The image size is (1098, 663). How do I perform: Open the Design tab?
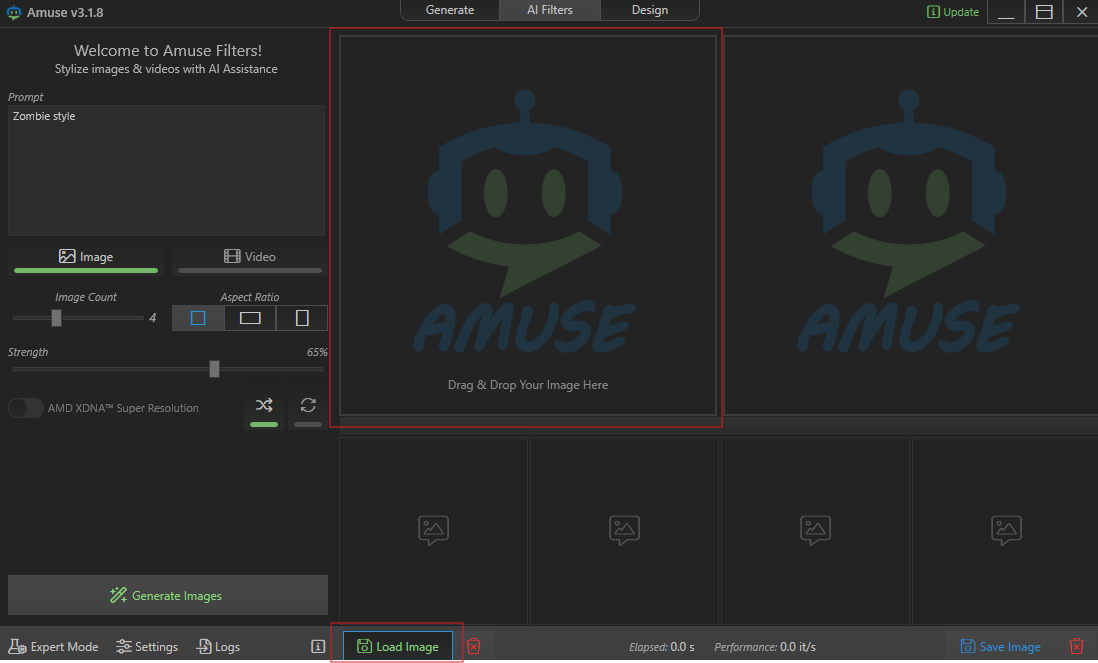pos(649,11)
